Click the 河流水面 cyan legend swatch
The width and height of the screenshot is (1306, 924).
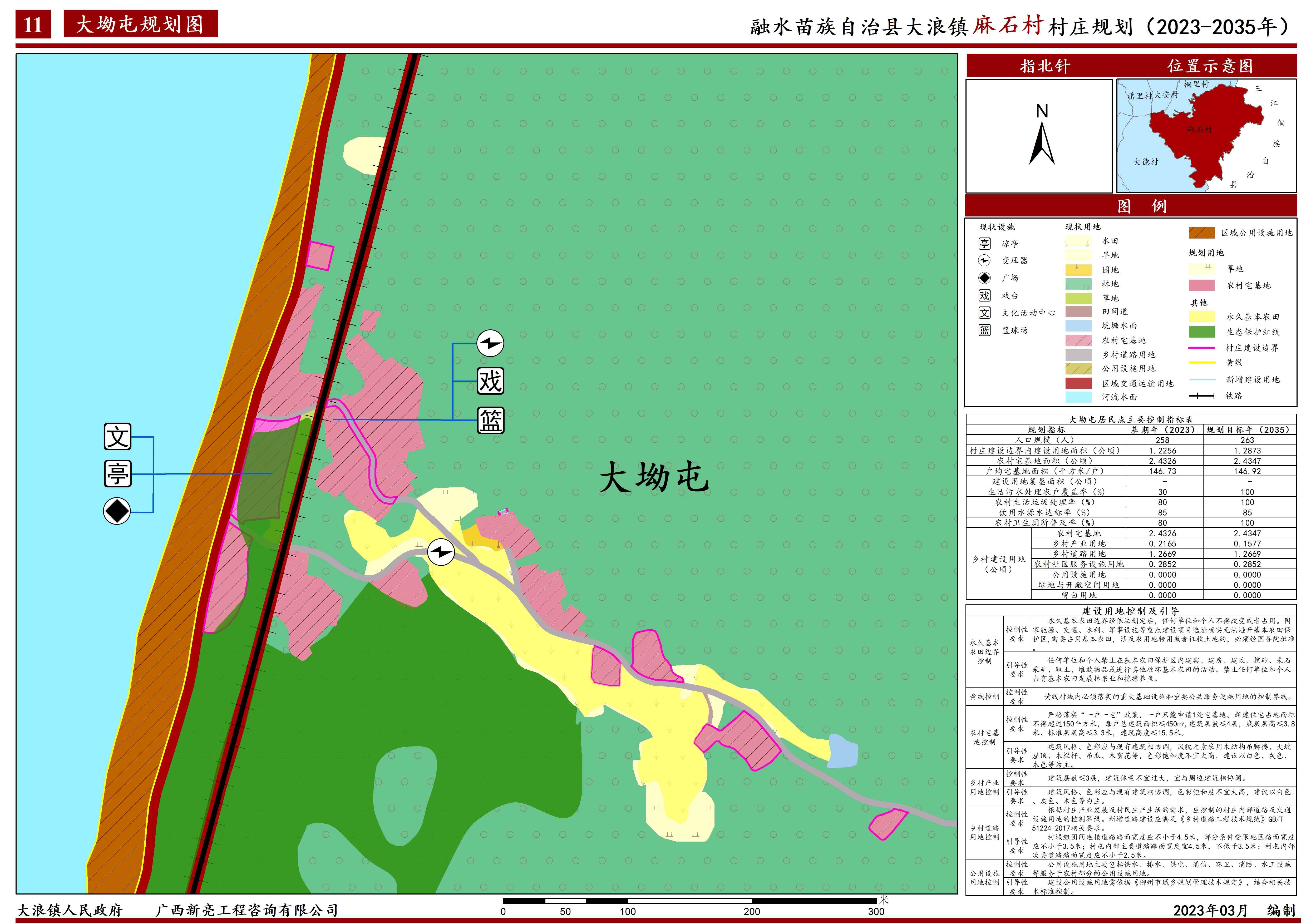pos(1078,397)
